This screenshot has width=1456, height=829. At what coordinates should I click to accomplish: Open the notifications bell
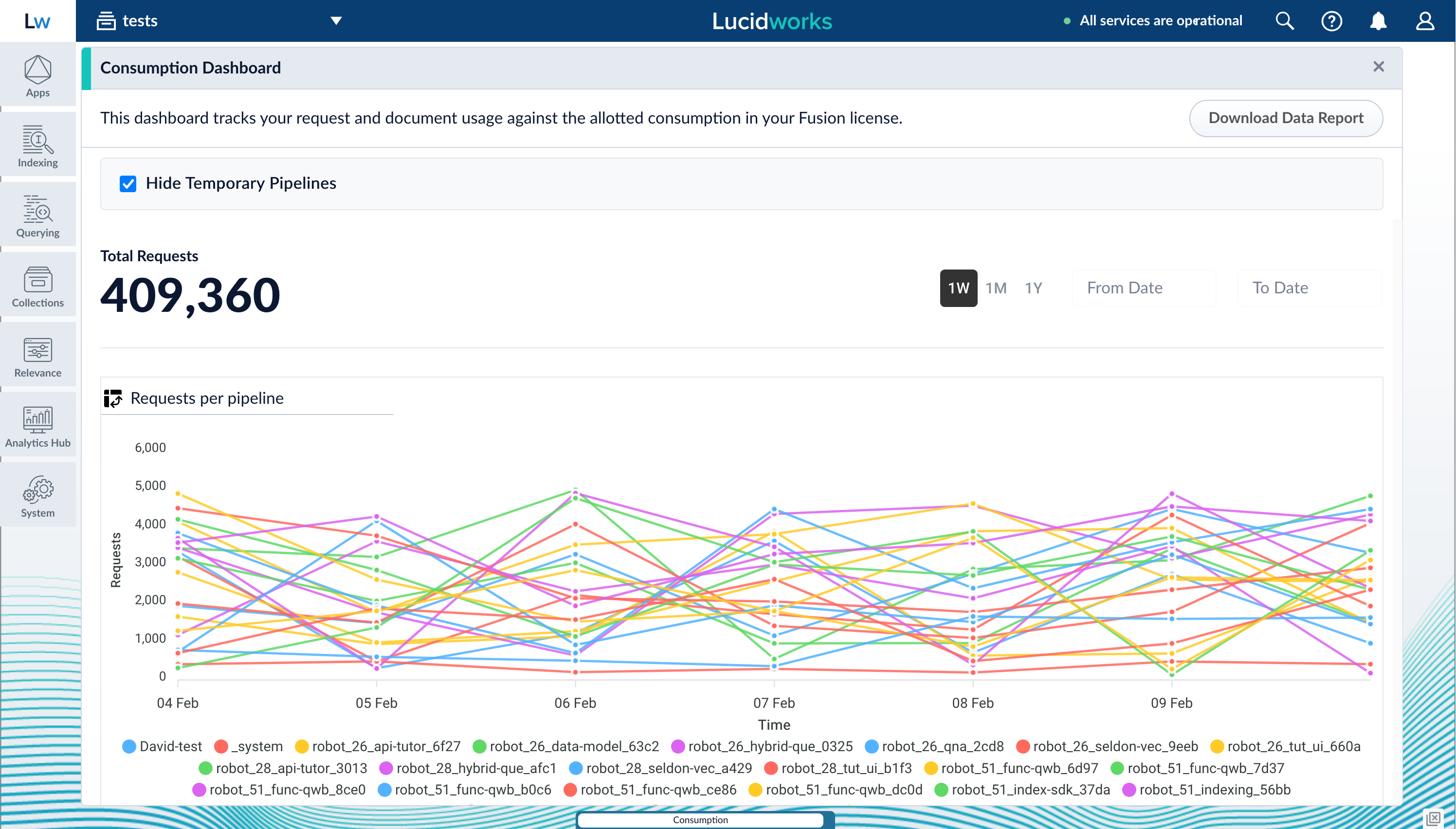[x=1378, y=21]
